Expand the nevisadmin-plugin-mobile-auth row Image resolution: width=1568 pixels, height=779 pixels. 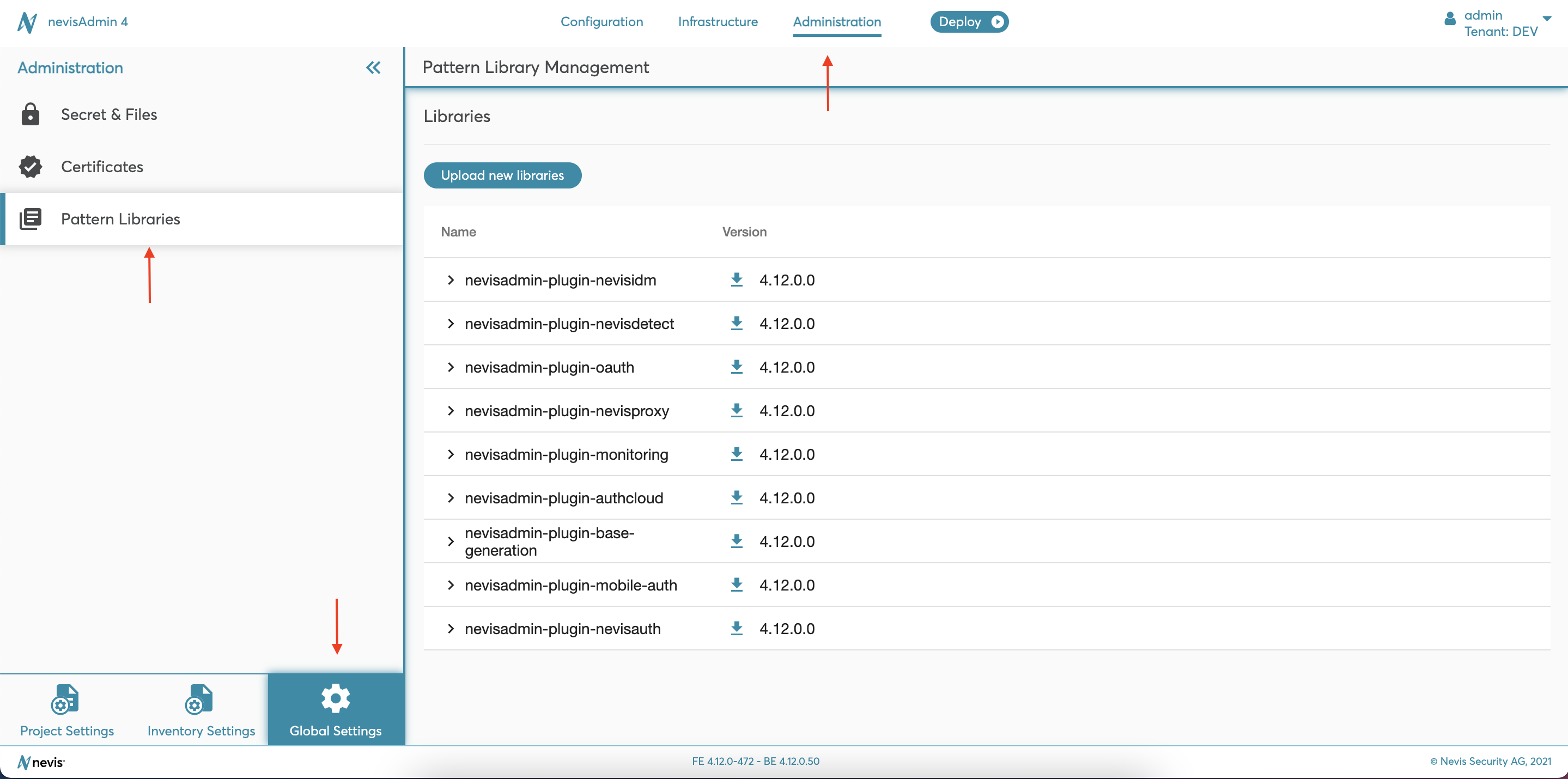click(451, 586)
